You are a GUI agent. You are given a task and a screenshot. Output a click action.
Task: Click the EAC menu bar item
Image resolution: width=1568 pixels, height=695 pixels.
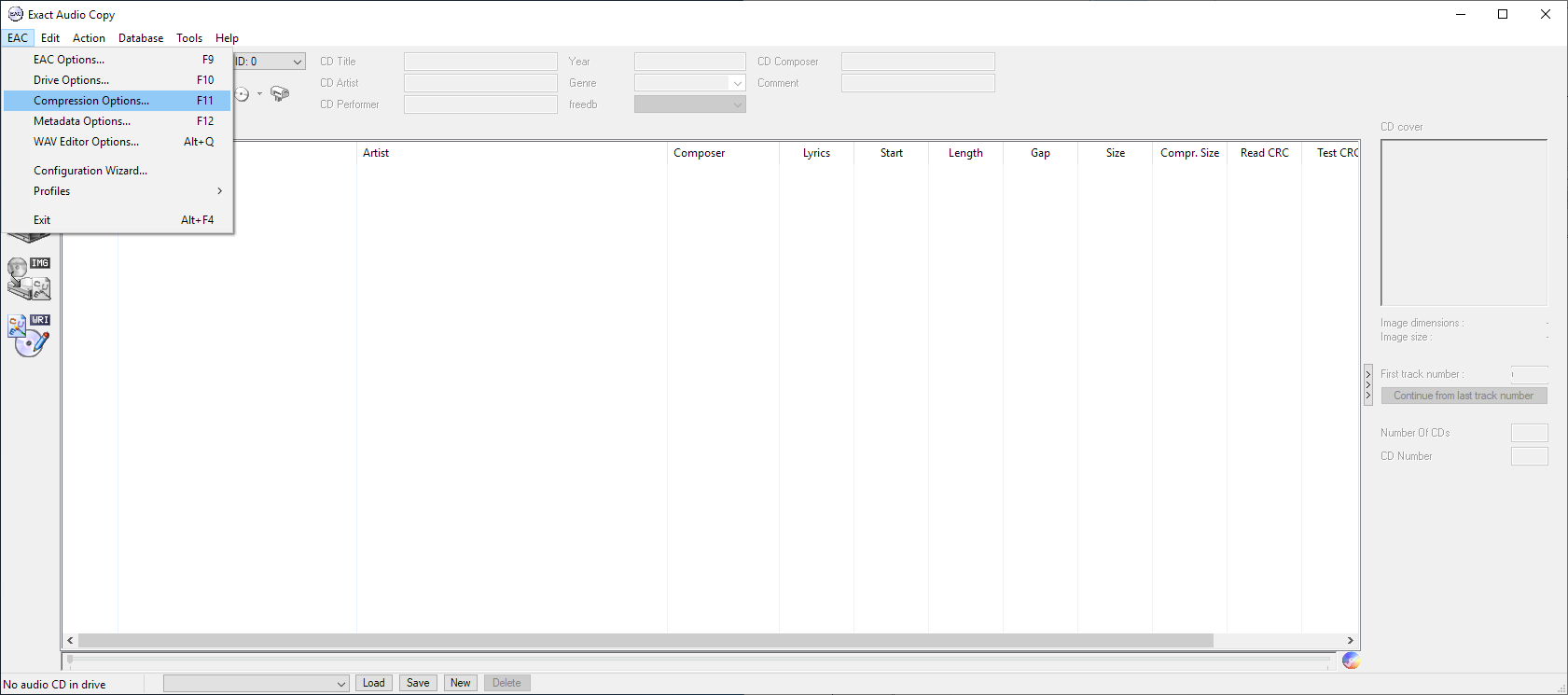point(18,38)
